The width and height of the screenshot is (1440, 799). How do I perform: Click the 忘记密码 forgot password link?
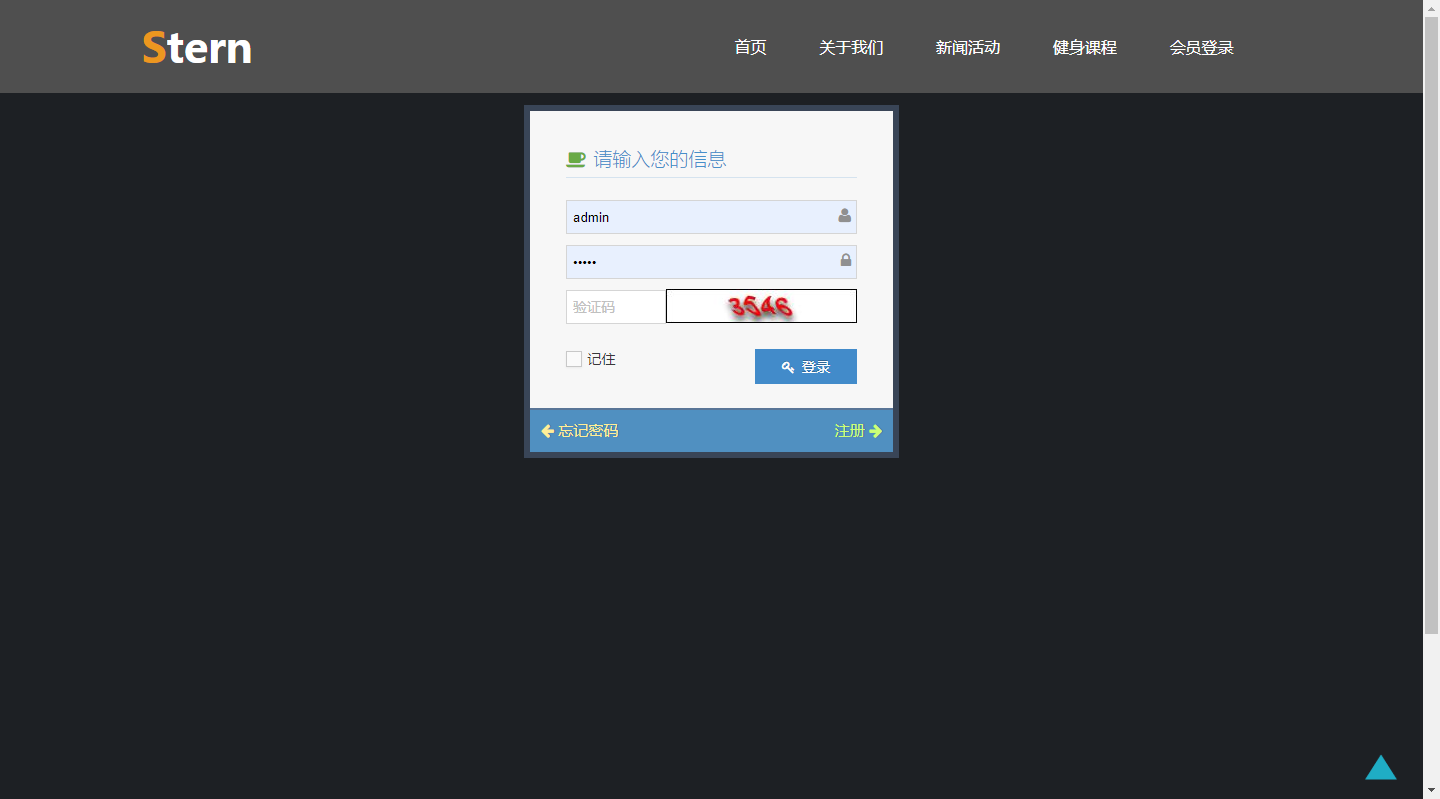589,430
